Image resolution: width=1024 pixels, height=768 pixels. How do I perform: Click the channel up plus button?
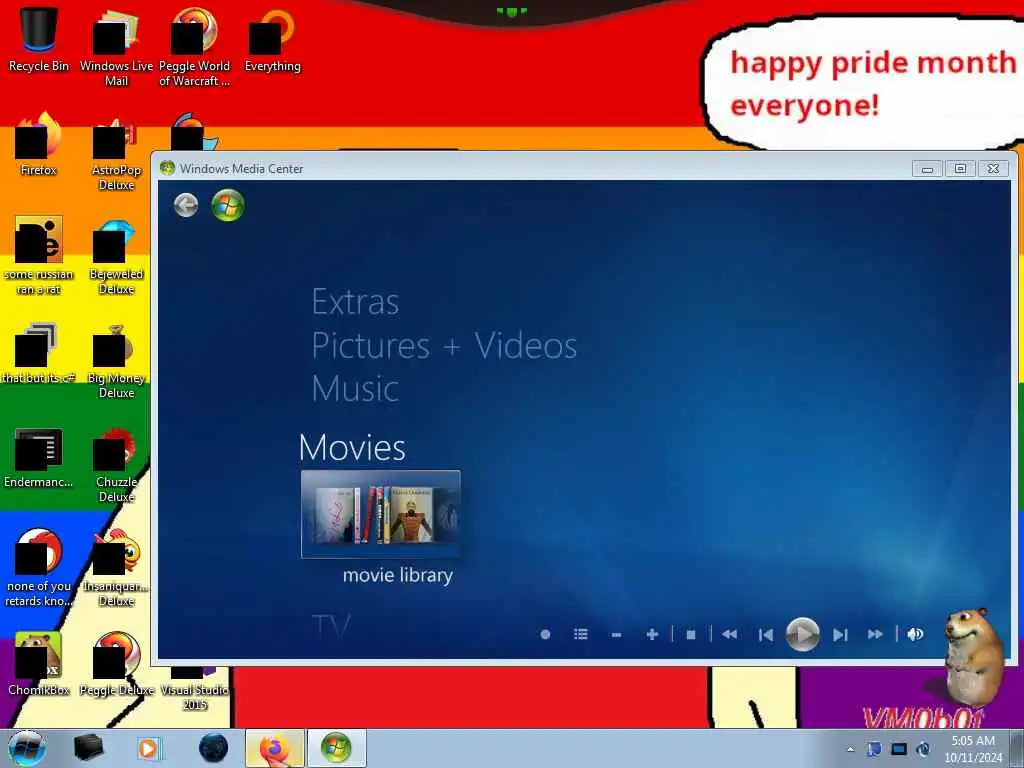point(652,634)
